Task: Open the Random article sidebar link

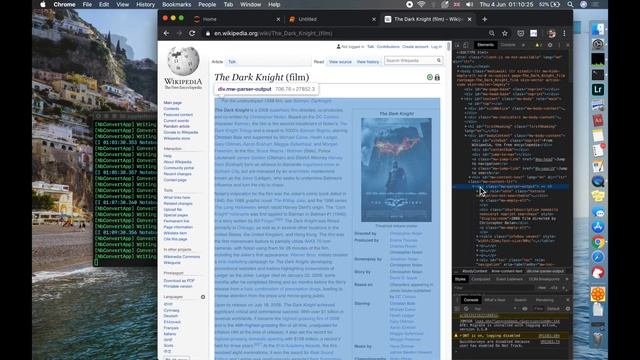Action: pyautogui.click(x=177, y=127)
